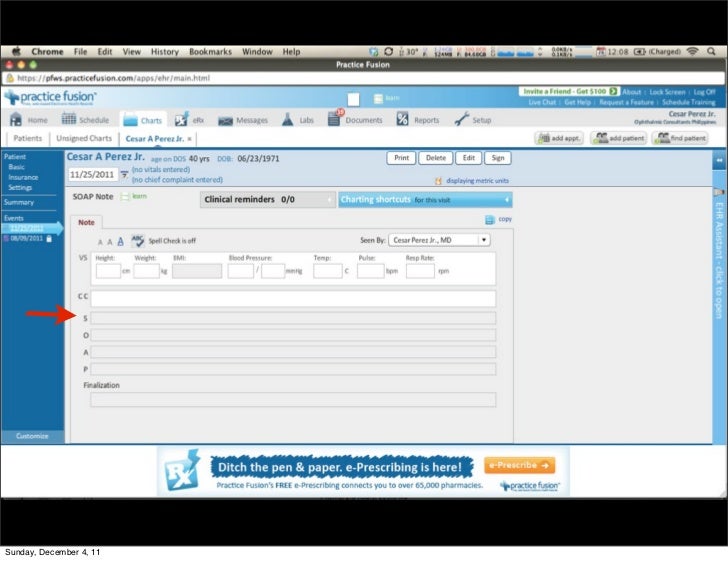Open the 08/09/2011 event

pyautogui.click(x=26, y=238)
